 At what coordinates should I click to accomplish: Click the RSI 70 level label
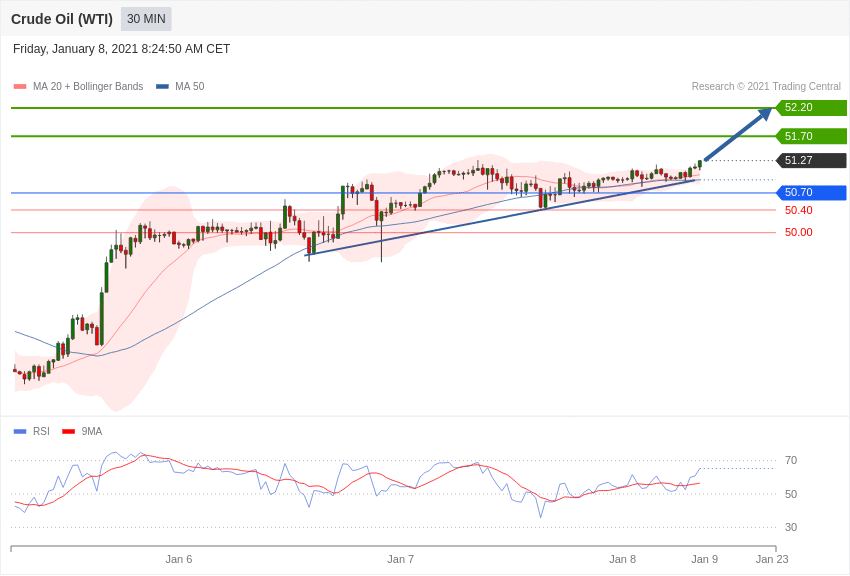click(791, 461)
